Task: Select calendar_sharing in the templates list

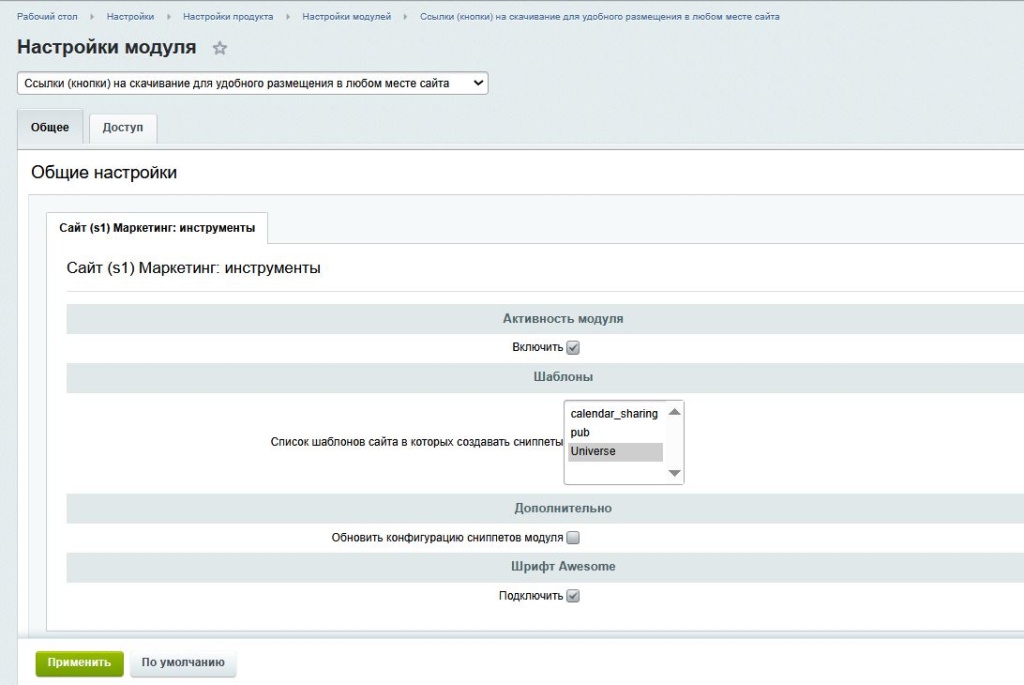Action: point(614,413)
